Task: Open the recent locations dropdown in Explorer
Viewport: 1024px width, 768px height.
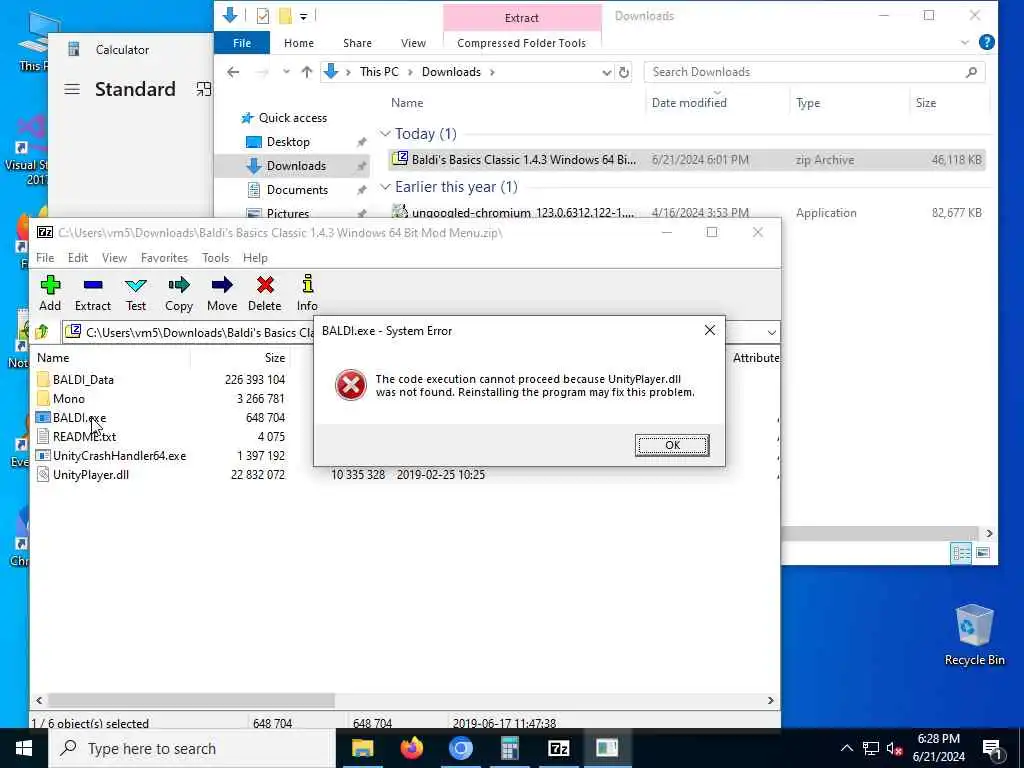Action: pos(286,72)
